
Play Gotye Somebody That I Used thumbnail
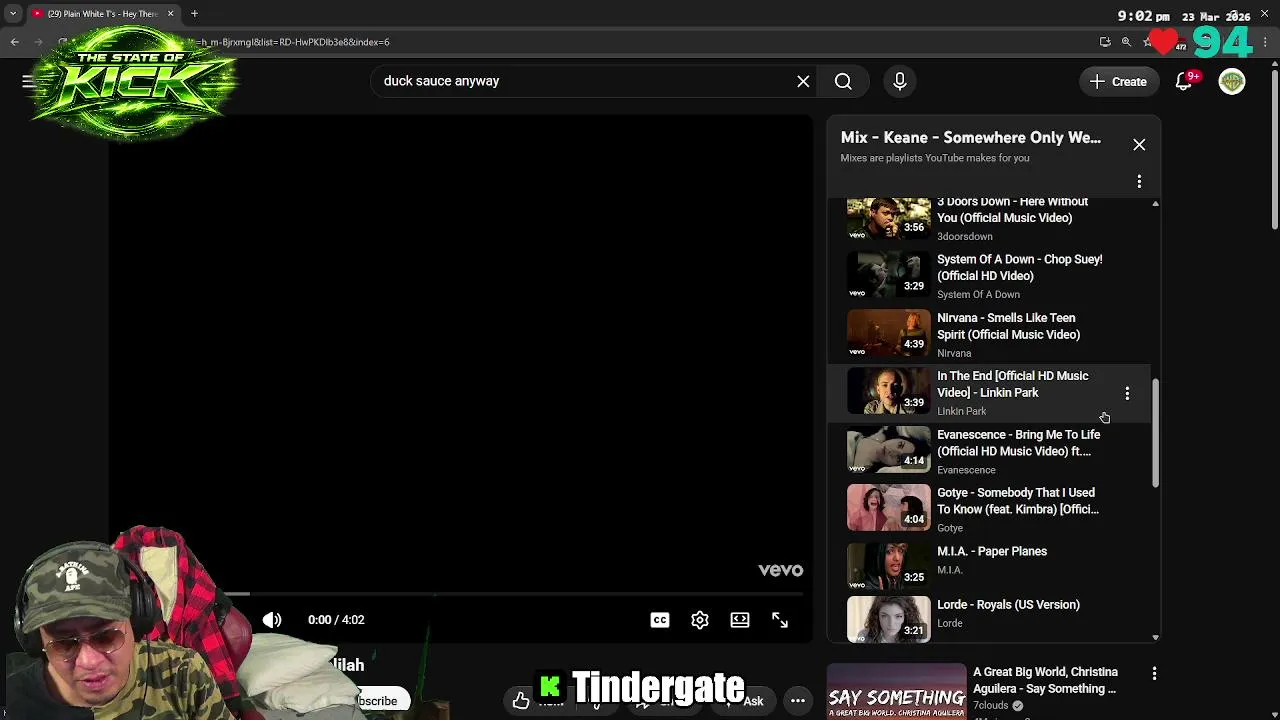(x=888, y=509)
